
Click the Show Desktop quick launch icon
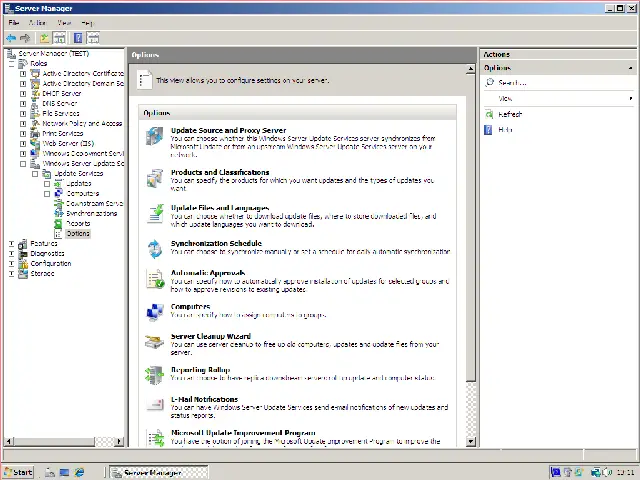point(64,472)
